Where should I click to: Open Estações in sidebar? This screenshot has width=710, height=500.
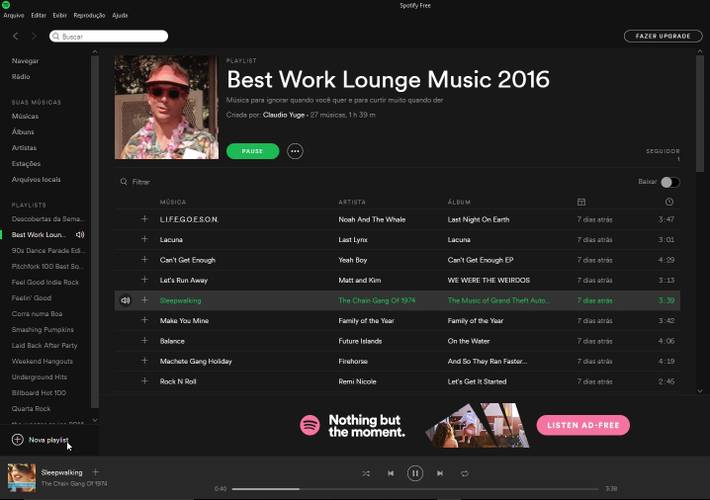(26, 163)
